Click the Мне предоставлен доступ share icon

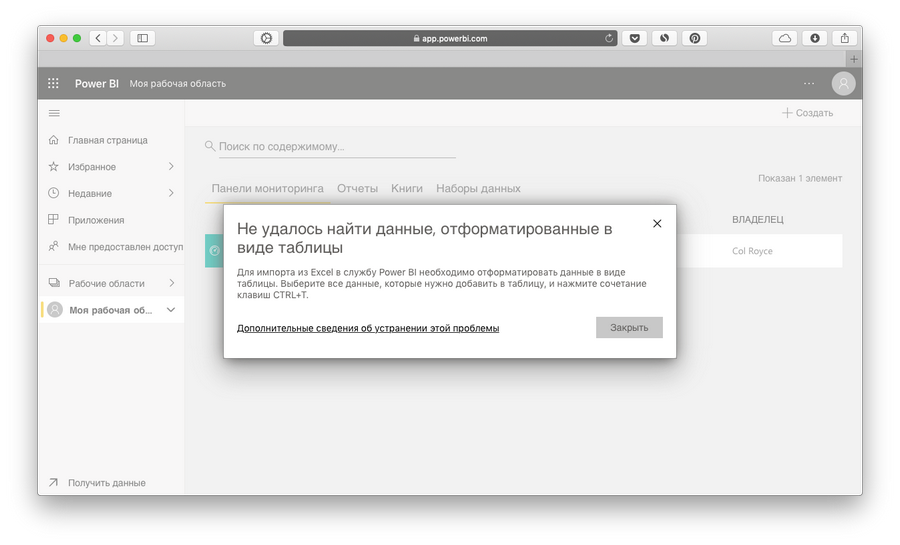53,246
